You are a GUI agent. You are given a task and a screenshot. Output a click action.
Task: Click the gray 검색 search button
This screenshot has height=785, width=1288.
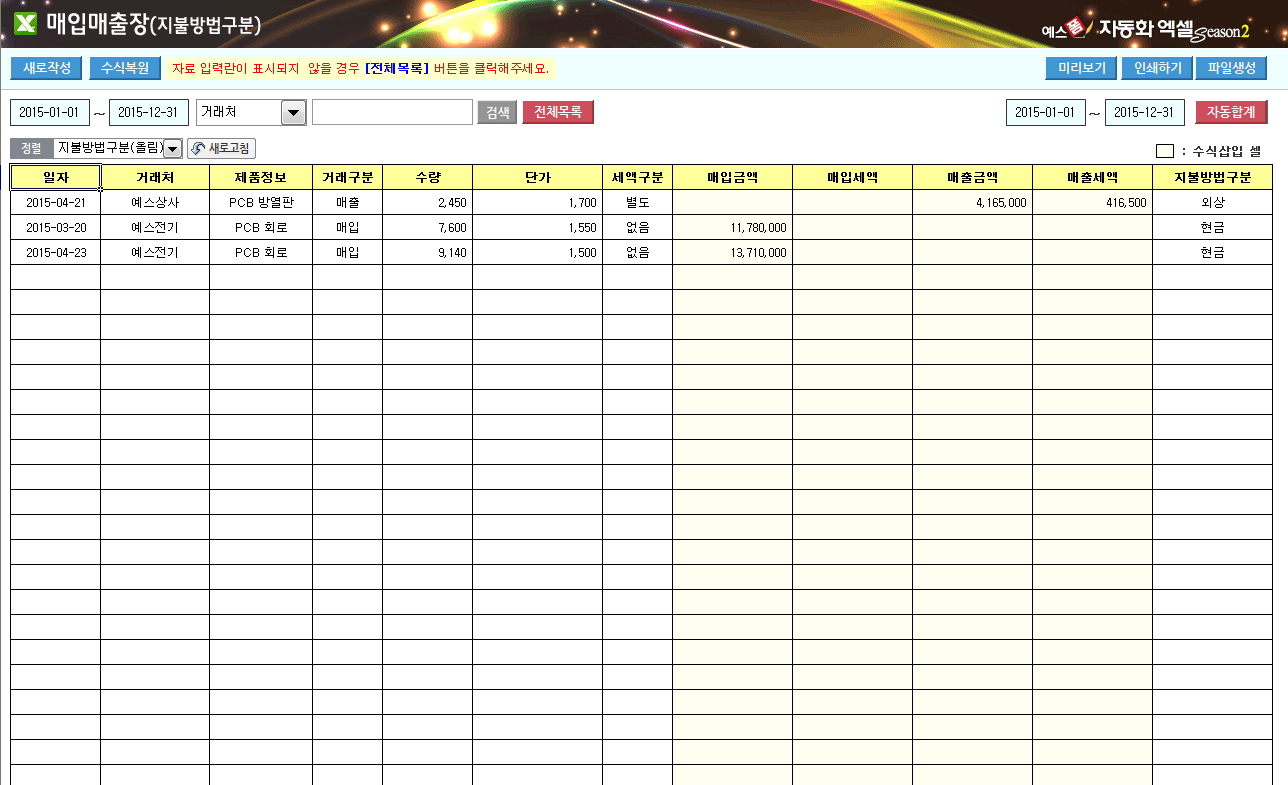497,112
